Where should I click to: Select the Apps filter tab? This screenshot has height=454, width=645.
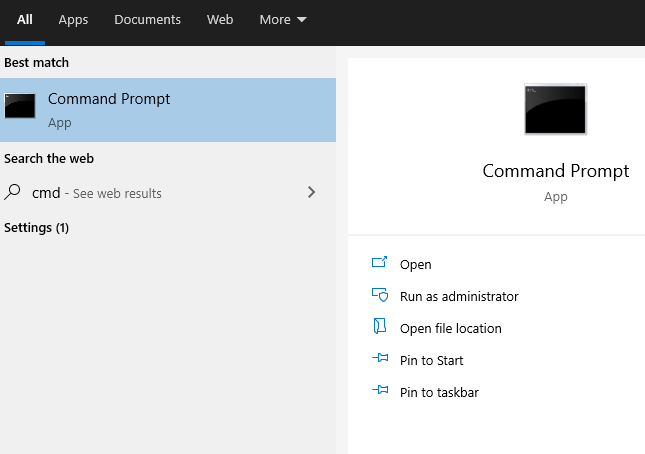pos(73,20)
